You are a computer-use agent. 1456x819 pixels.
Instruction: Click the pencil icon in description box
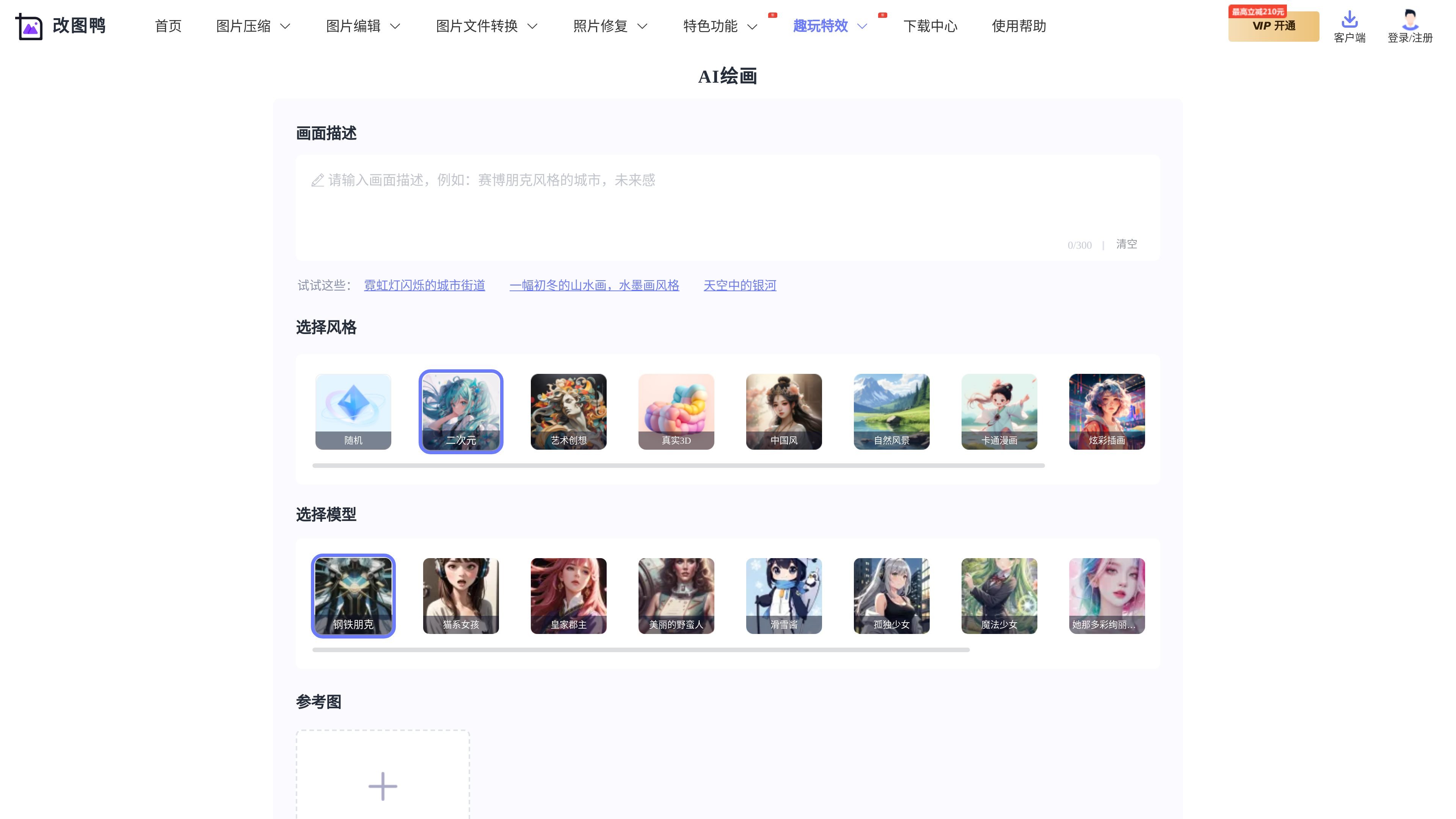318,180
